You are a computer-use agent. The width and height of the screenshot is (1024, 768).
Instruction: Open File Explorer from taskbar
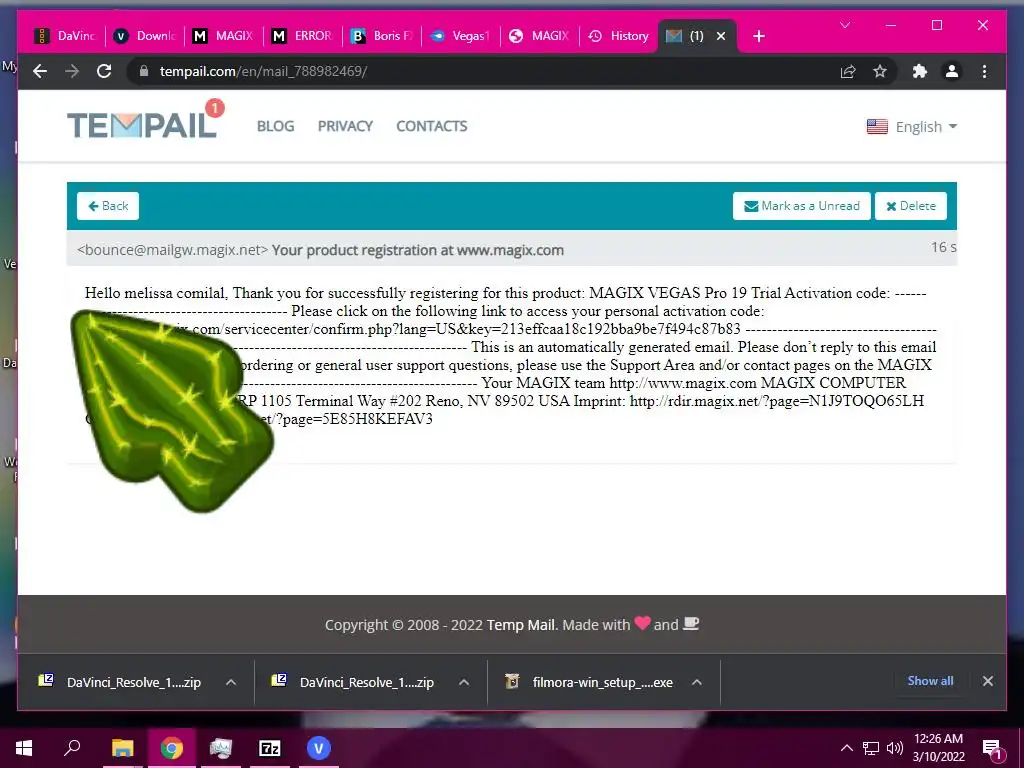pyautogui.click(x=122, y=748)
